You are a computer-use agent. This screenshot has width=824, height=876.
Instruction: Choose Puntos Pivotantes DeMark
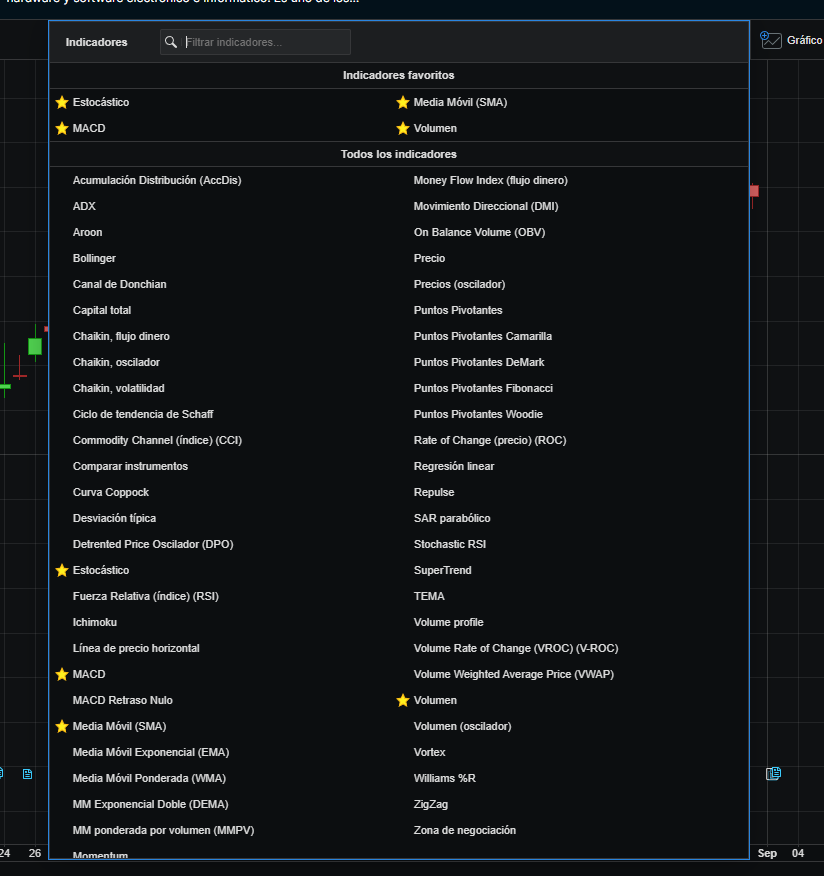[479, 362]
